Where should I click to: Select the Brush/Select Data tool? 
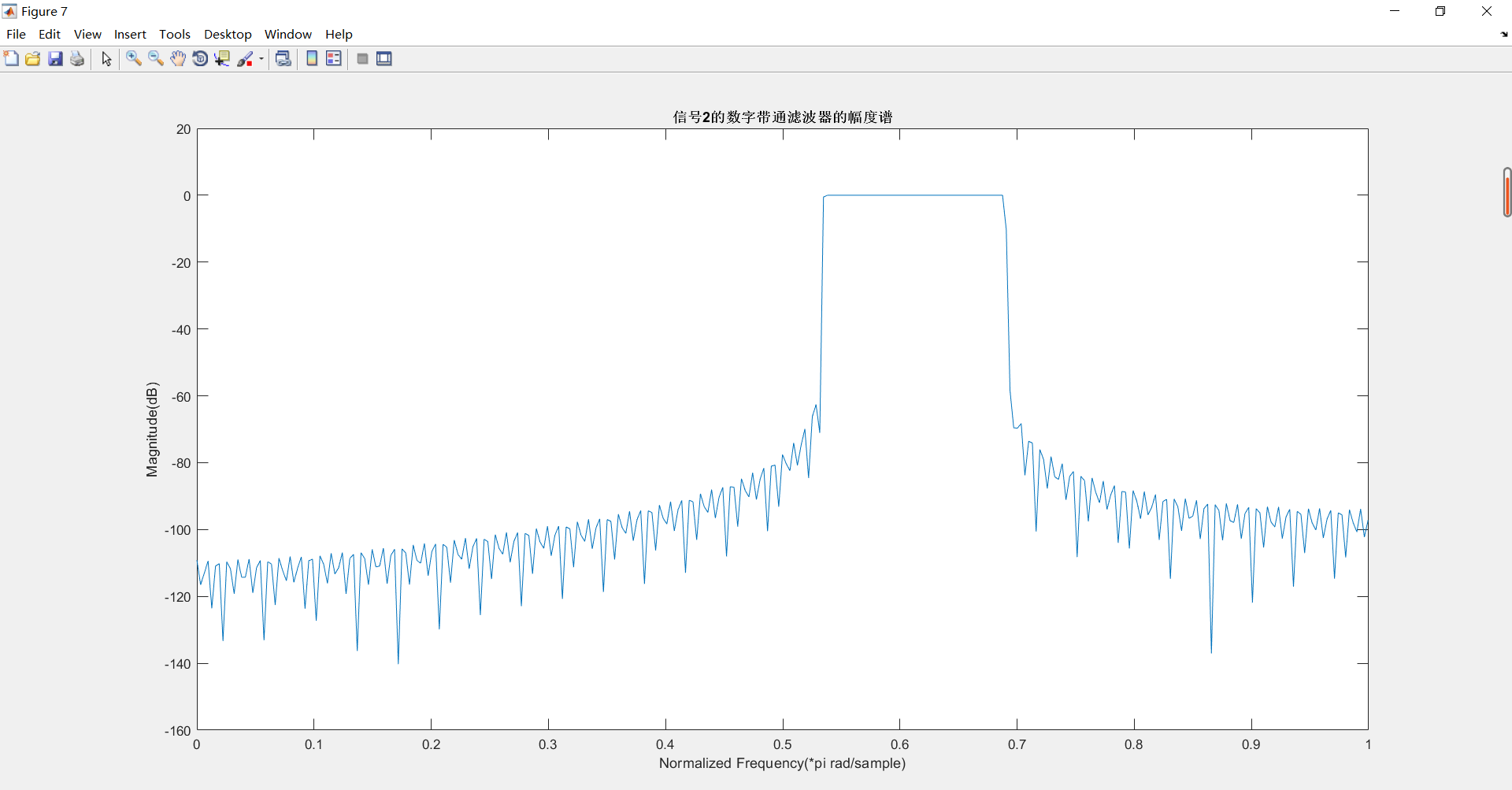[x=246, y=59]
